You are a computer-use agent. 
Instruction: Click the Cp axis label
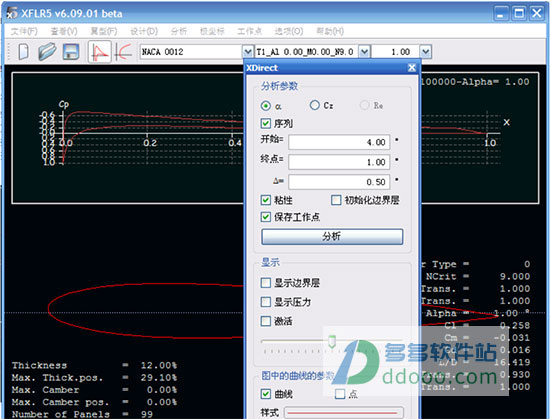pos(64,104)
